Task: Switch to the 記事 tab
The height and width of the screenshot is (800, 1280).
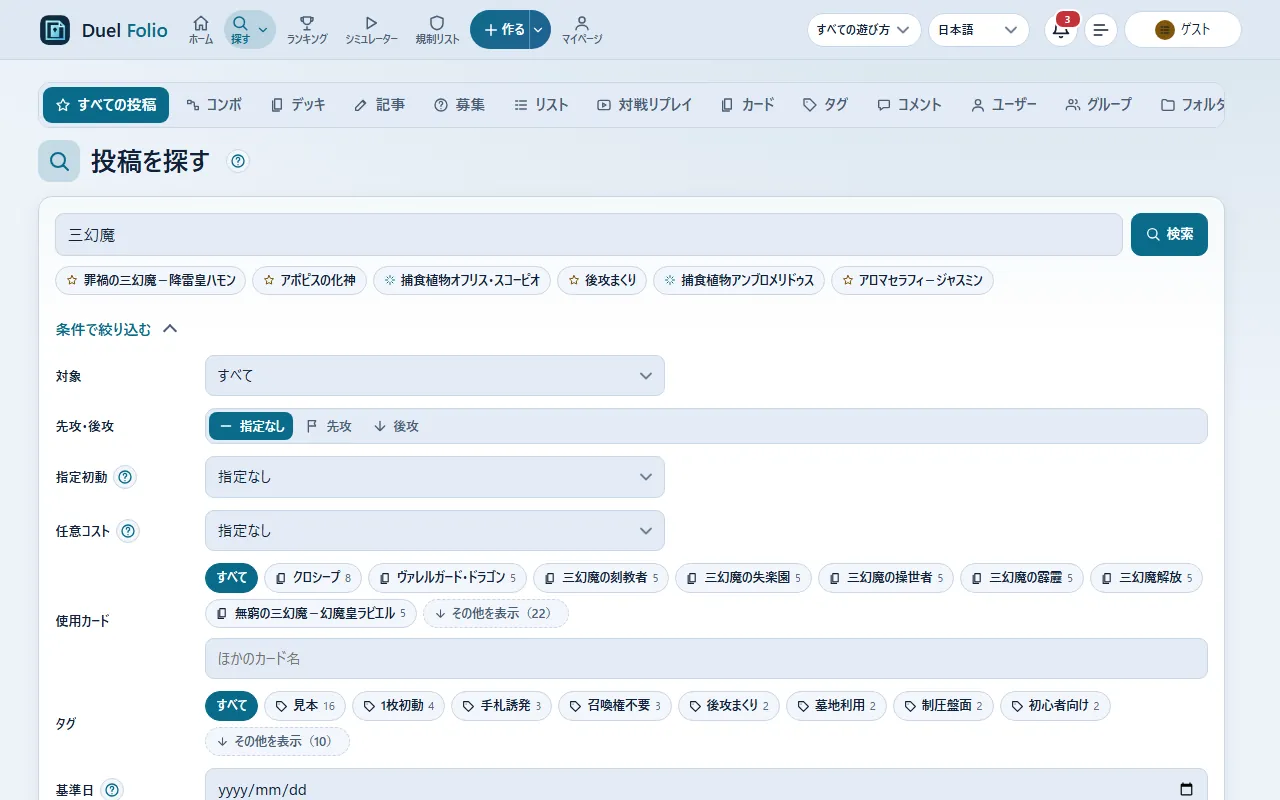Action: pos(379,105)
